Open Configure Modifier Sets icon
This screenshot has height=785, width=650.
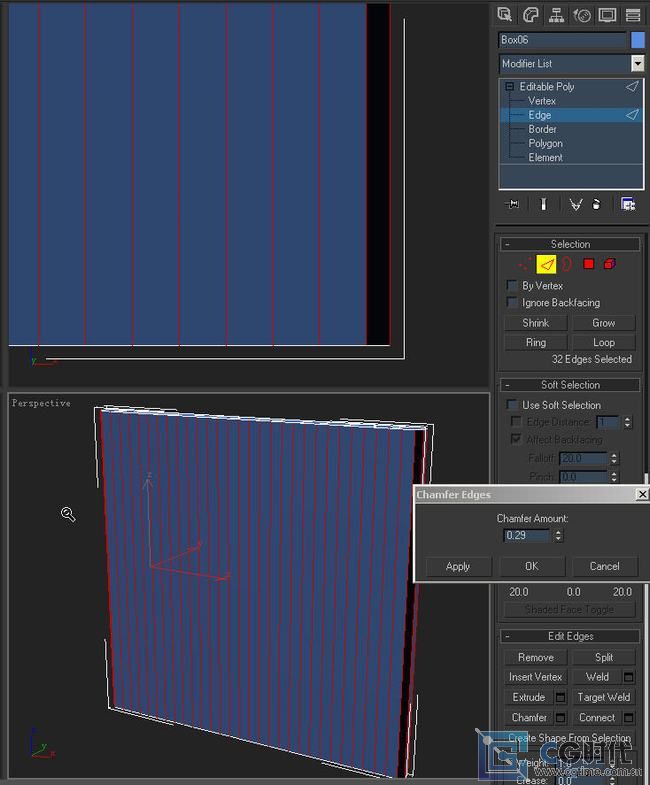click(628, 204)
